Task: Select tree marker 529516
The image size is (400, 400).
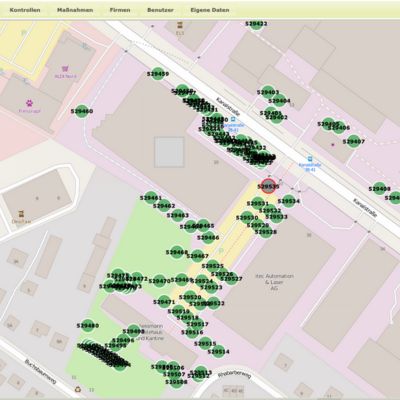Action: 192,332
